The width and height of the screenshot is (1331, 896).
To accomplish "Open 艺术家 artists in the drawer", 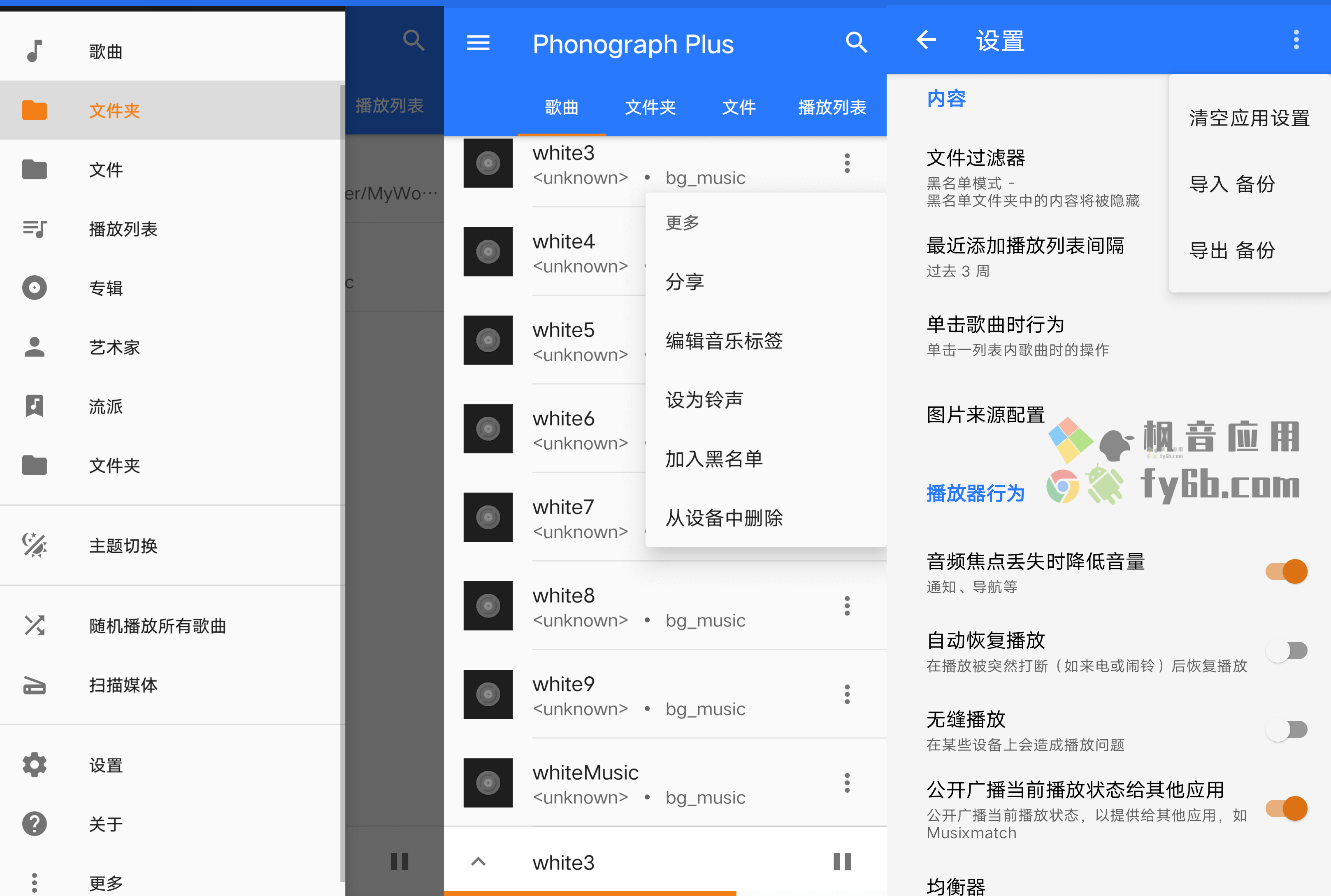I will tap(172, 347).
